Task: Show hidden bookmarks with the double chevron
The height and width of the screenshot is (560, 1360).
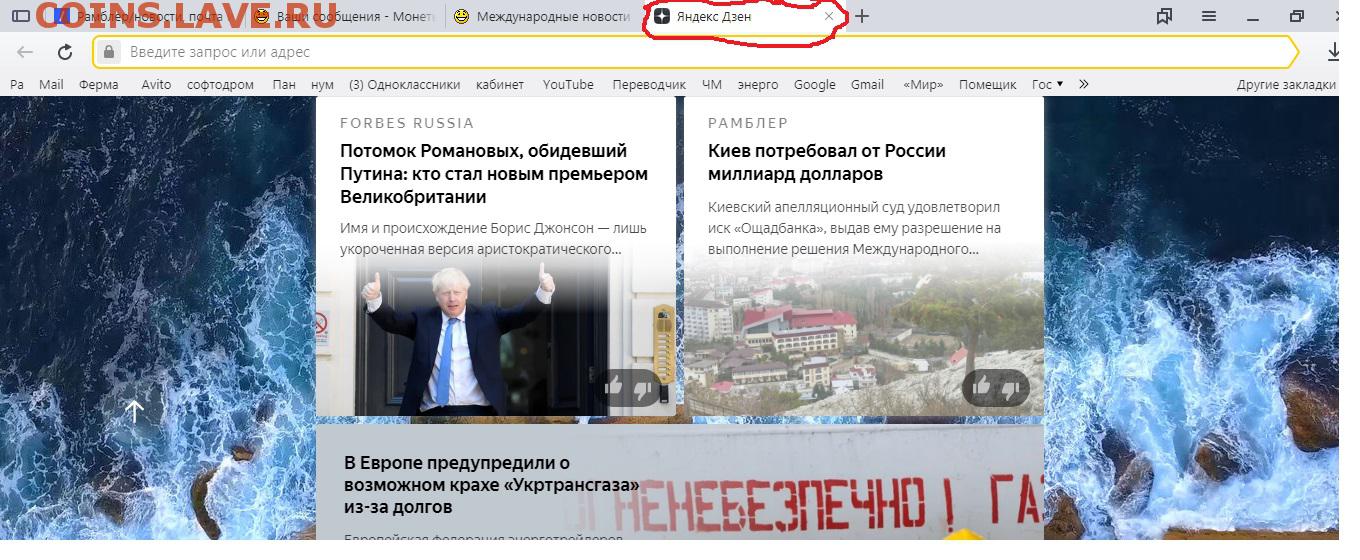Action: 1084,85
